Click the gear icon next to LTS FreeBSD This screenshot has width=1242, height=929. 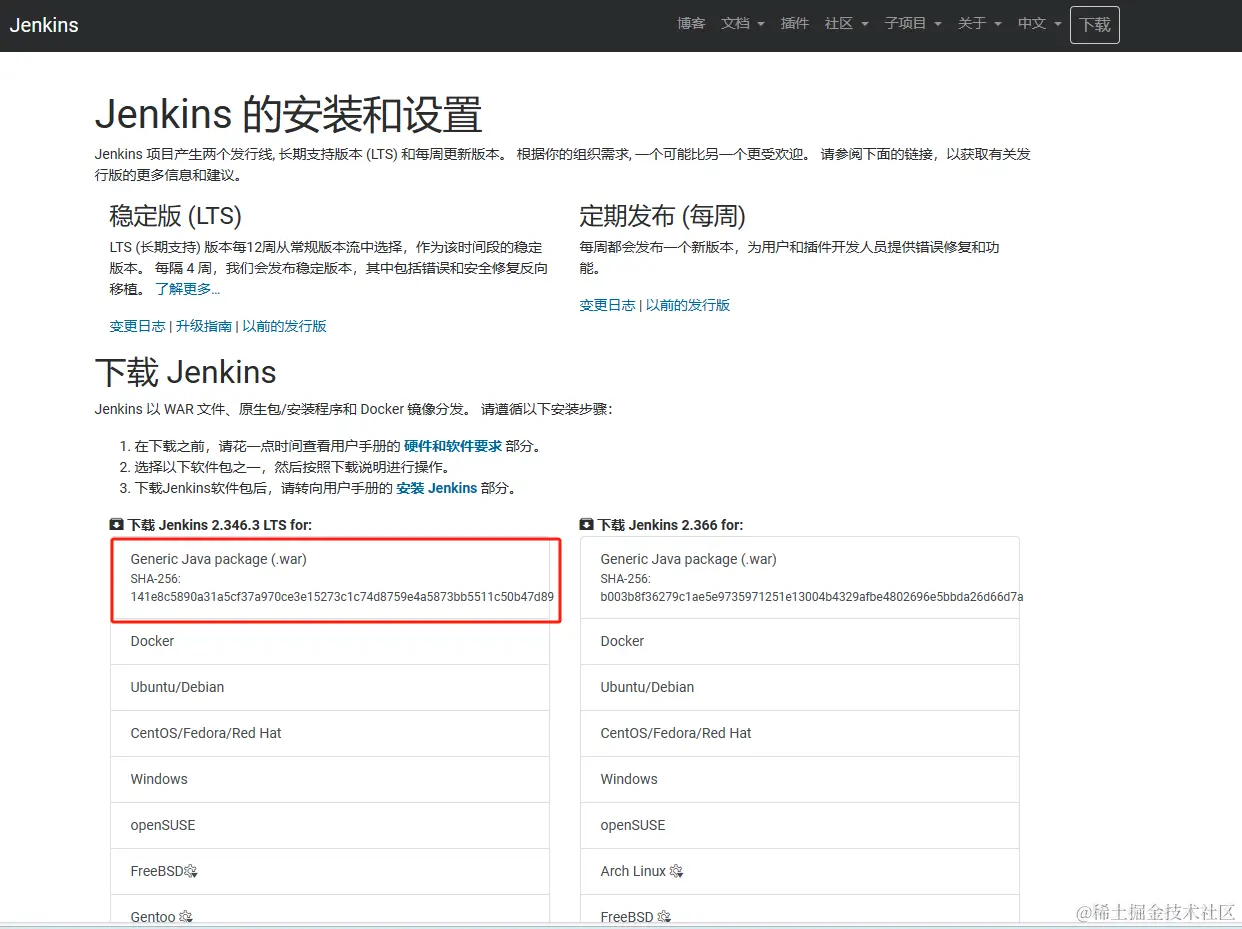(x=191, y=871)
